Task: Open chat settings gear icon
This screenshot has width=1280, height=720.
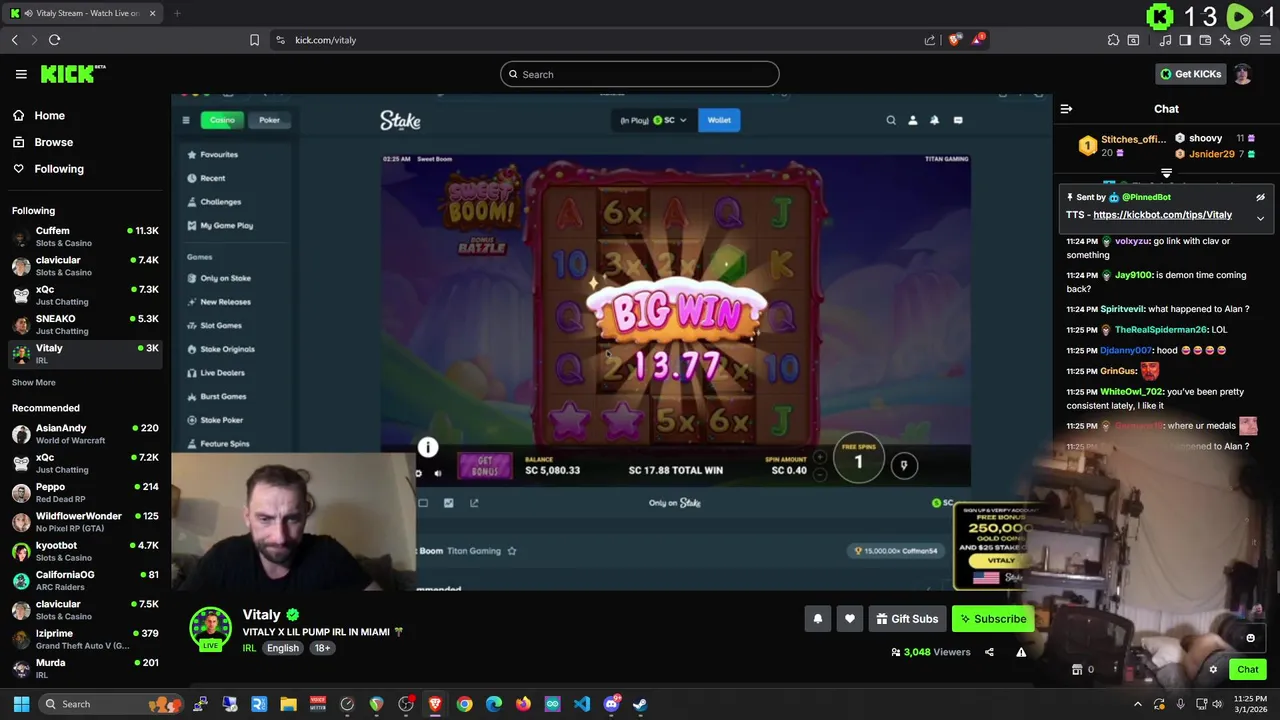Action: 1213,670
